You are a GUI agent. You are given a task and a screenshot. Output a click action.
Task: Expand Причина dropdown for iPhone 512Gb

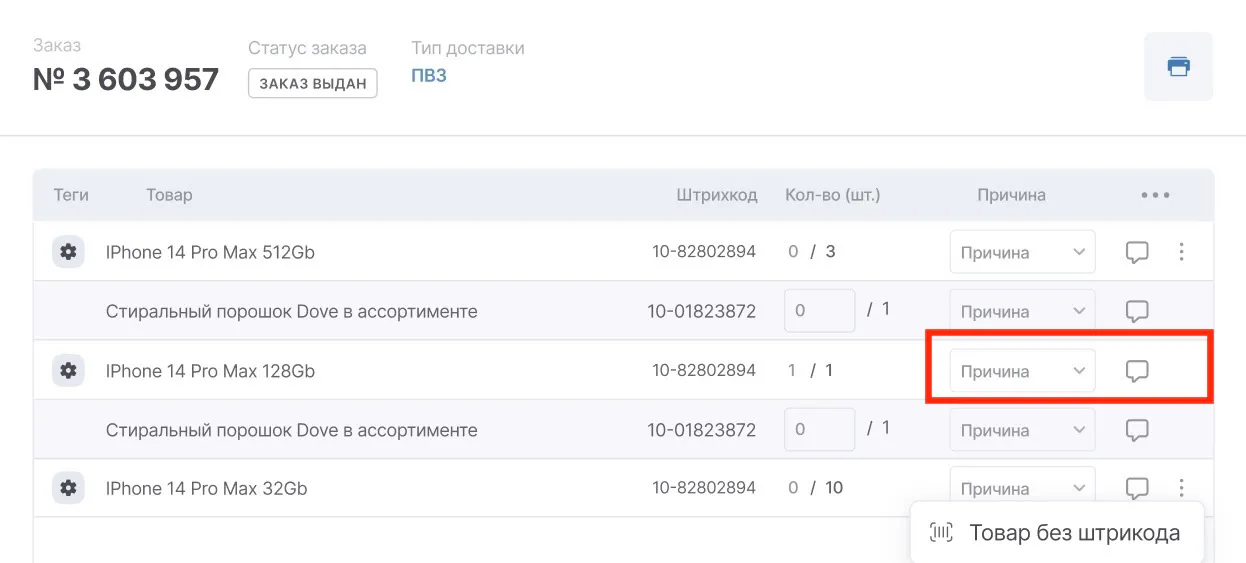point(1022,253)
